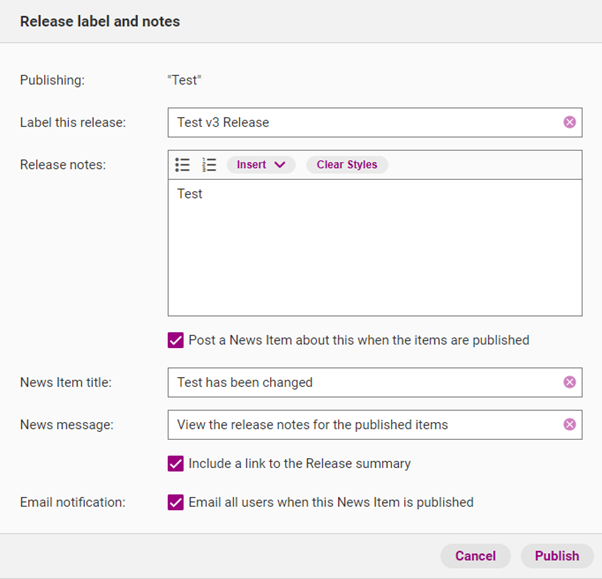This screenshot has height=579, width=602.
Task: Focus the 'Test v3 Release' label input
Action: (360, 122)
